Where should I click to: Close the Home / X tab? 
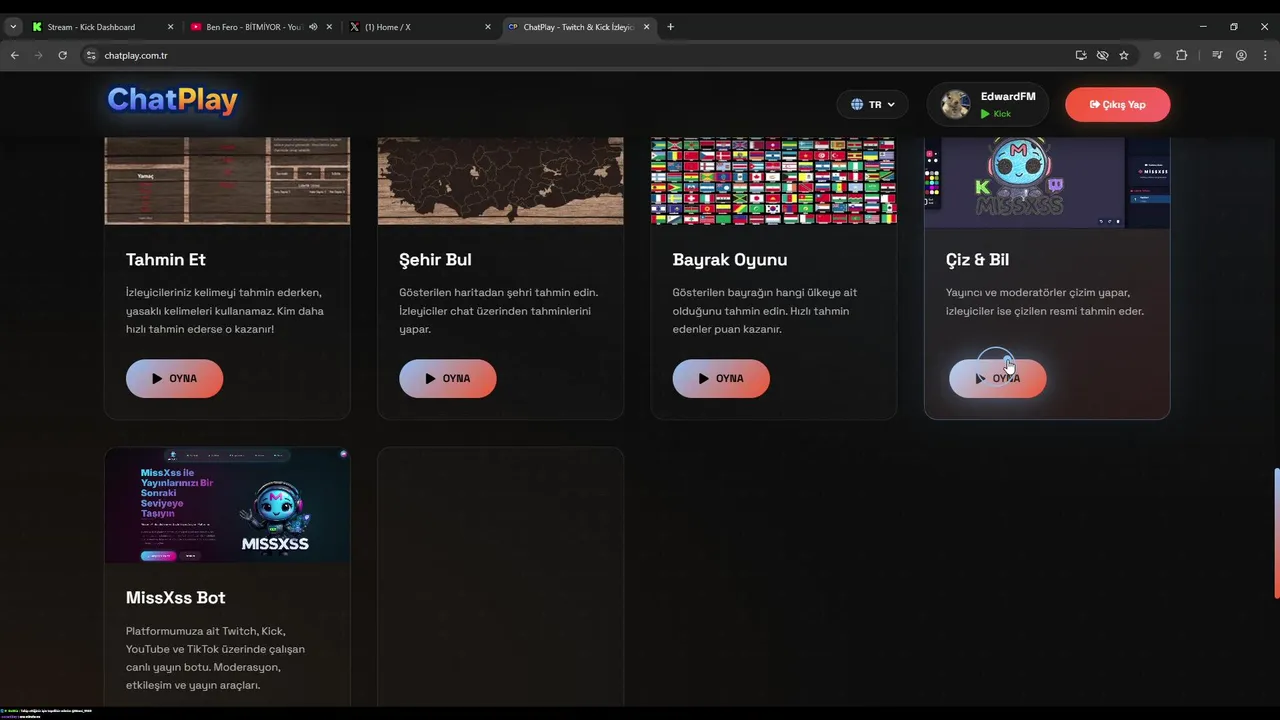pos(488,27)
